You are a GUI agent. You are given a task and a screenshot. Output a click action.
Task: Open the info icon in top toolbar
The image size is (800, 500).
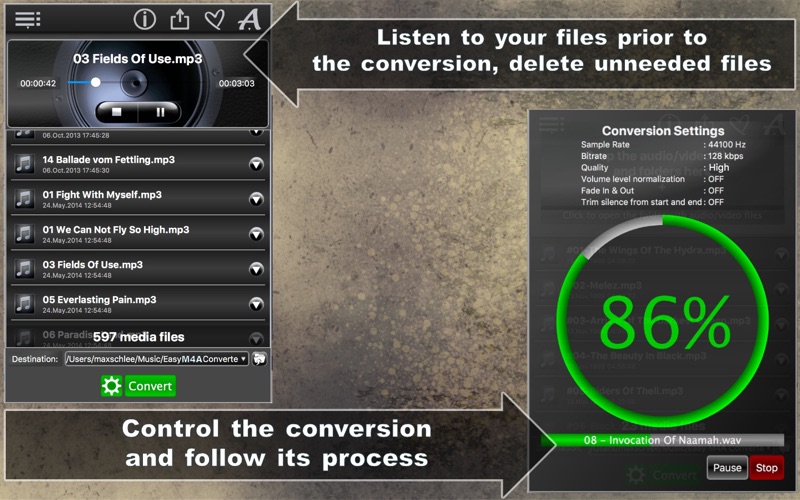[x=144, y=19]
